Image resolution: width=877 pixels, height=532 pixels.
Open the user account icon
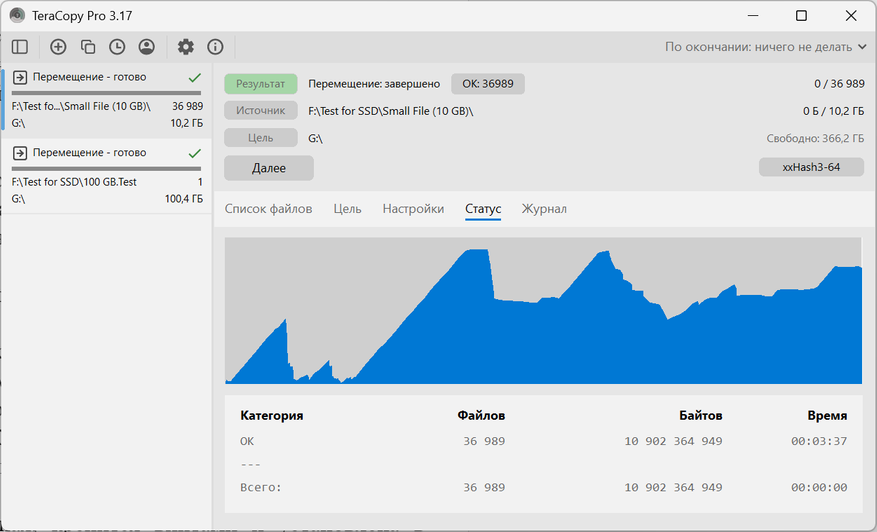click(147, 47)
